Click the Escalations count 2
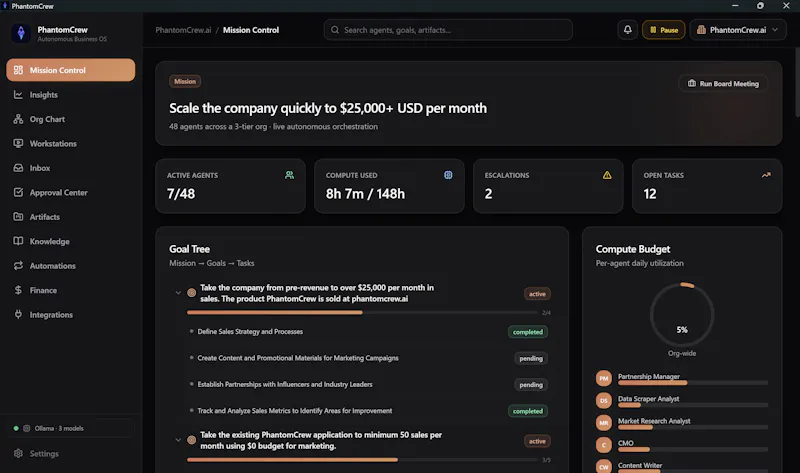 point(488,194)
